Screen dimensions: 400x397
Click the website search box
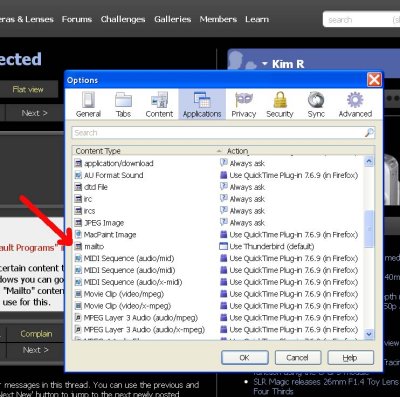click(x=361, y=20)
